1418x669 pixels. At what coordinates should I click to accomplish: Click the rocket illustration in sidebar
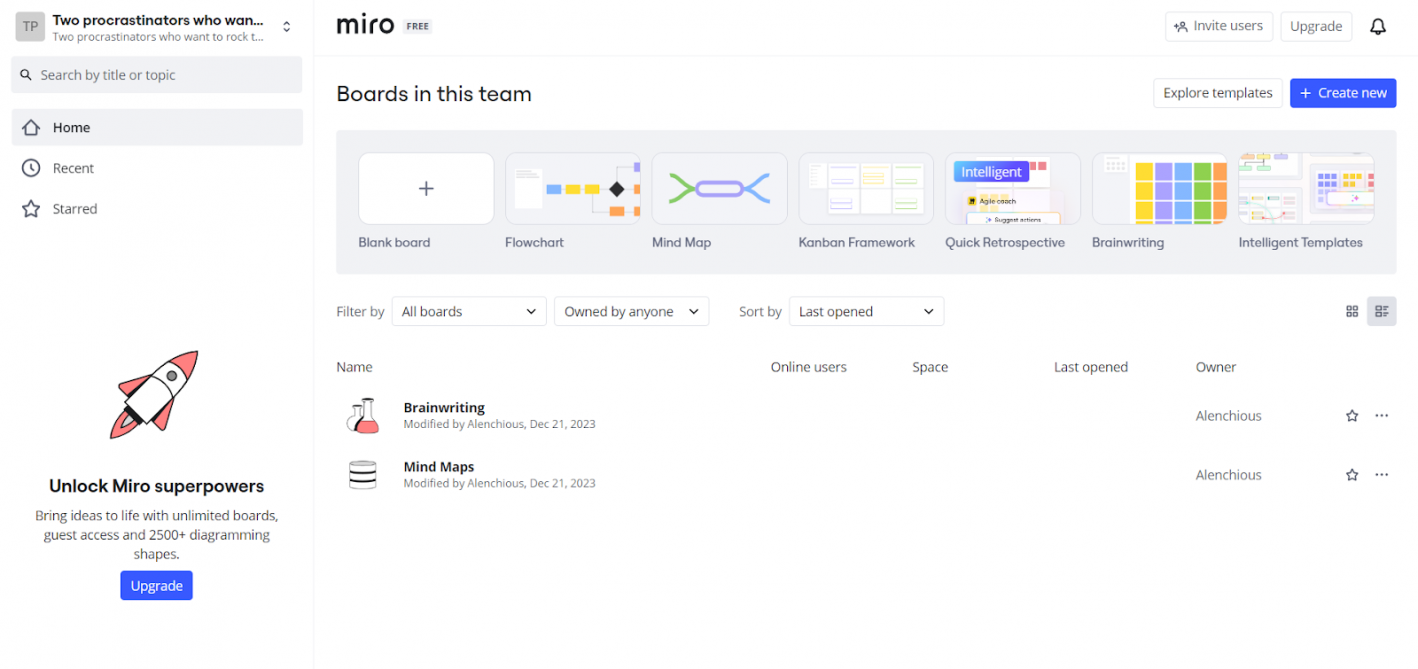coord(155,394)
